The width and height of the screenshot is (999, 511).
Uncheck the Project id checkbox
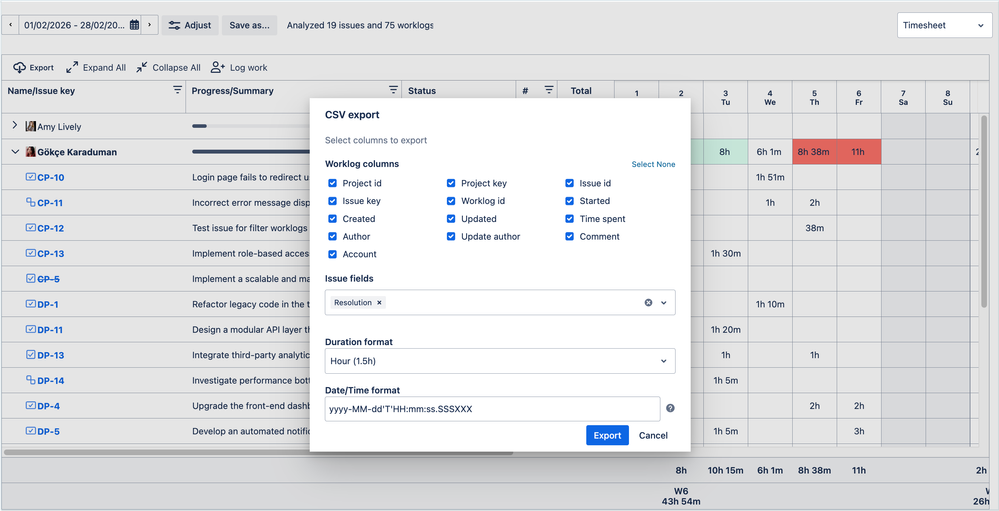tap(332, 183)
